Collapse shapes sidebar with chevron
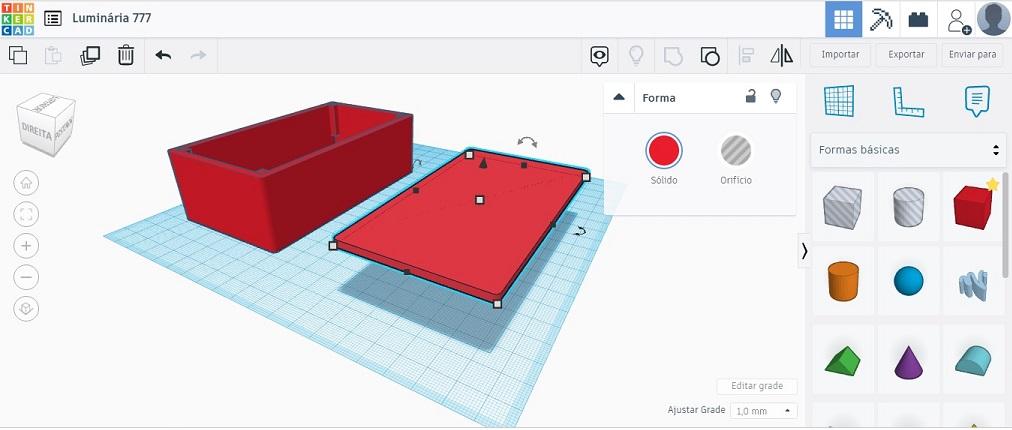The width and height of the screenshot is (1012, 430). 804,251
